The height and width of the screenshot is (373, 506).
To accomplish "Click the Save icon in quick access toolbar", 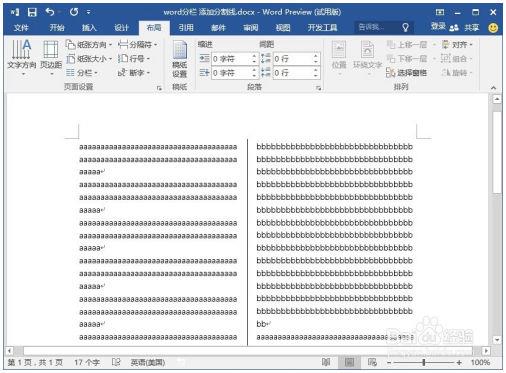I will coord(32,12).
